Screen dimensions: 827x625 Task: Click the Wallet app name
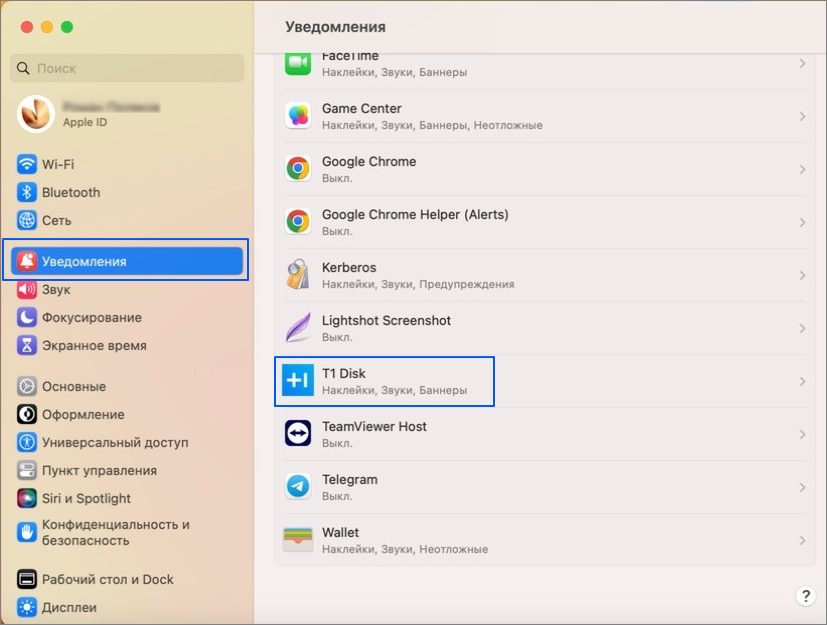pyautogui.click(x=341, y=532)
